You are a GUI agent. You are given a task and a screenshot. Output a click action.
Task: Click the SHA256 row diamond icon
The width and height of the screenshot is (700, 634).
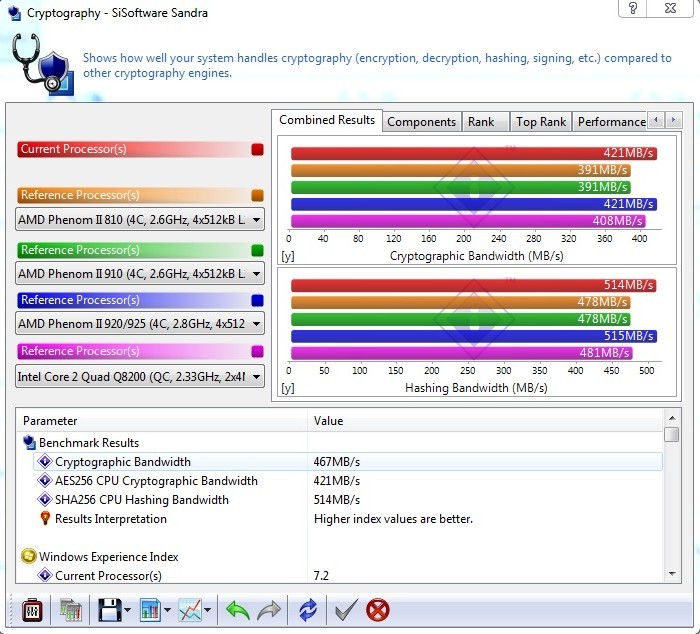click(x=45, y=499)
